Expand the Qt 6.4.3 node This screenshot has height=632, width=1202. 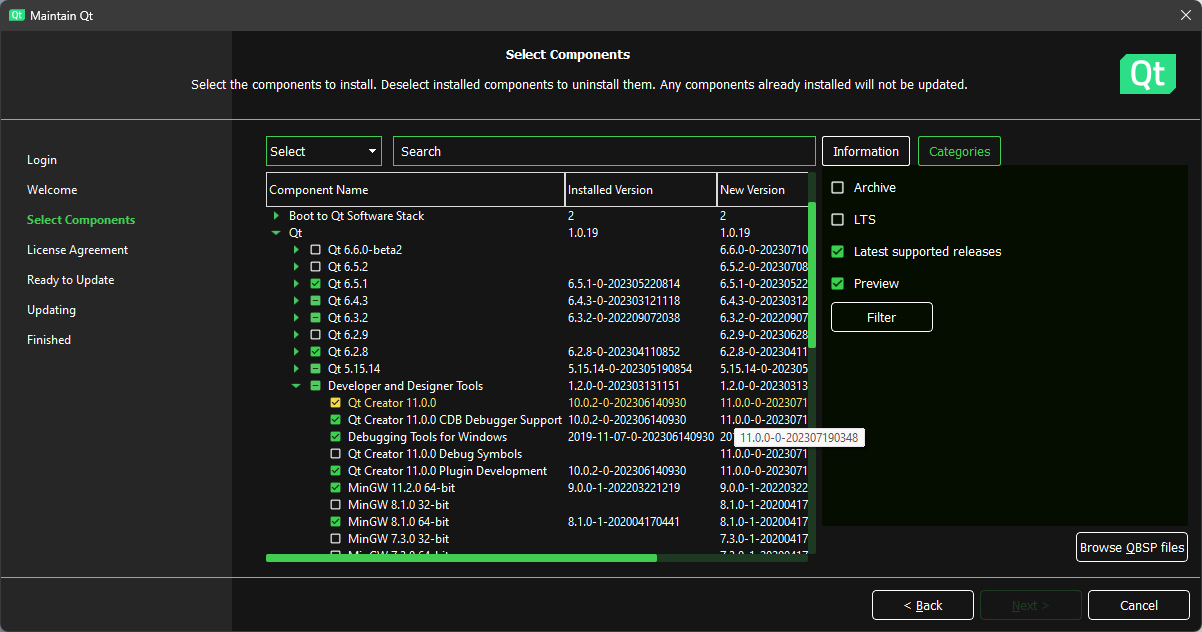pyautogui.click(x=296, y=301)
